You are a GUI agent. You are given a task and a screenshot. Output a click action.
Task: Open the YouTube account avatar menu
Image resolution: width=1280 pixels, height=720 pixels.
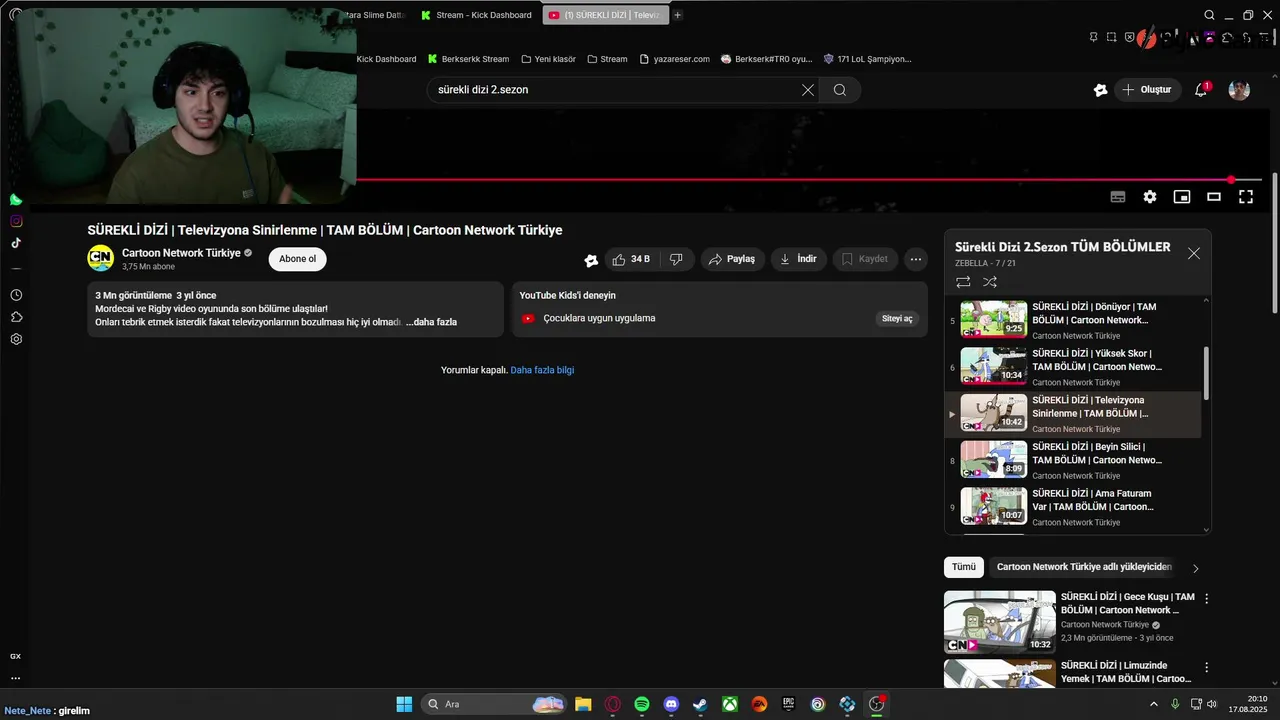tap(1239, 90)
